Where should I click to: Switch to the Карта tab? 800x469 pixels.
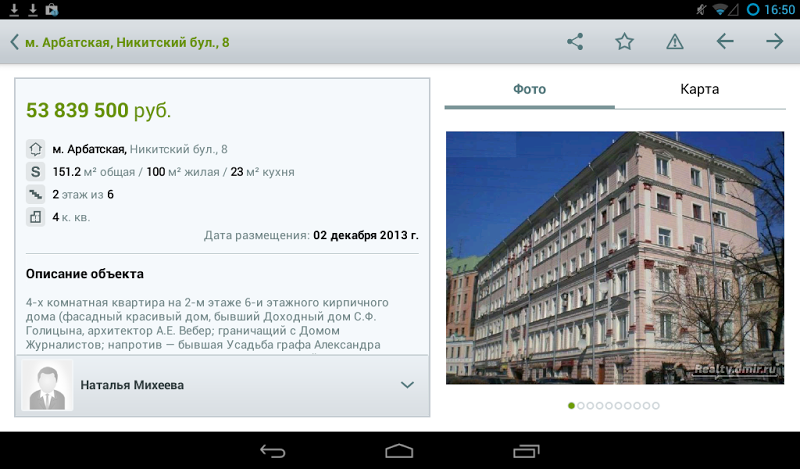pos(699,89)
